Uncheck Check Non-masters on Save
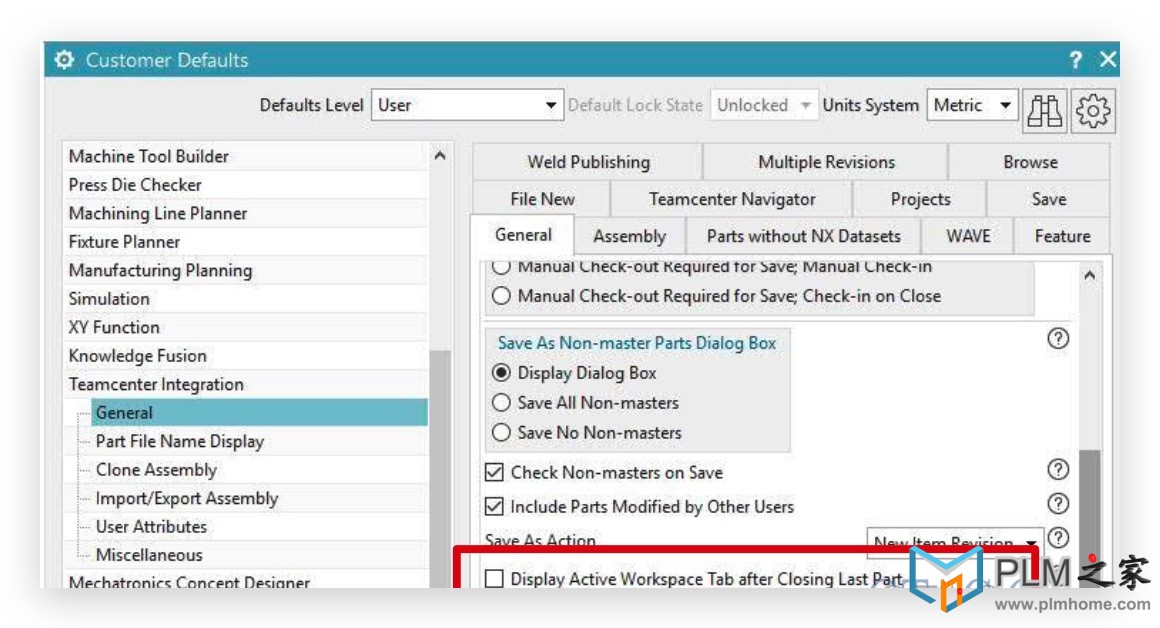The height and width of the screenshot is (628, 1160). click(x=494, y=472)
